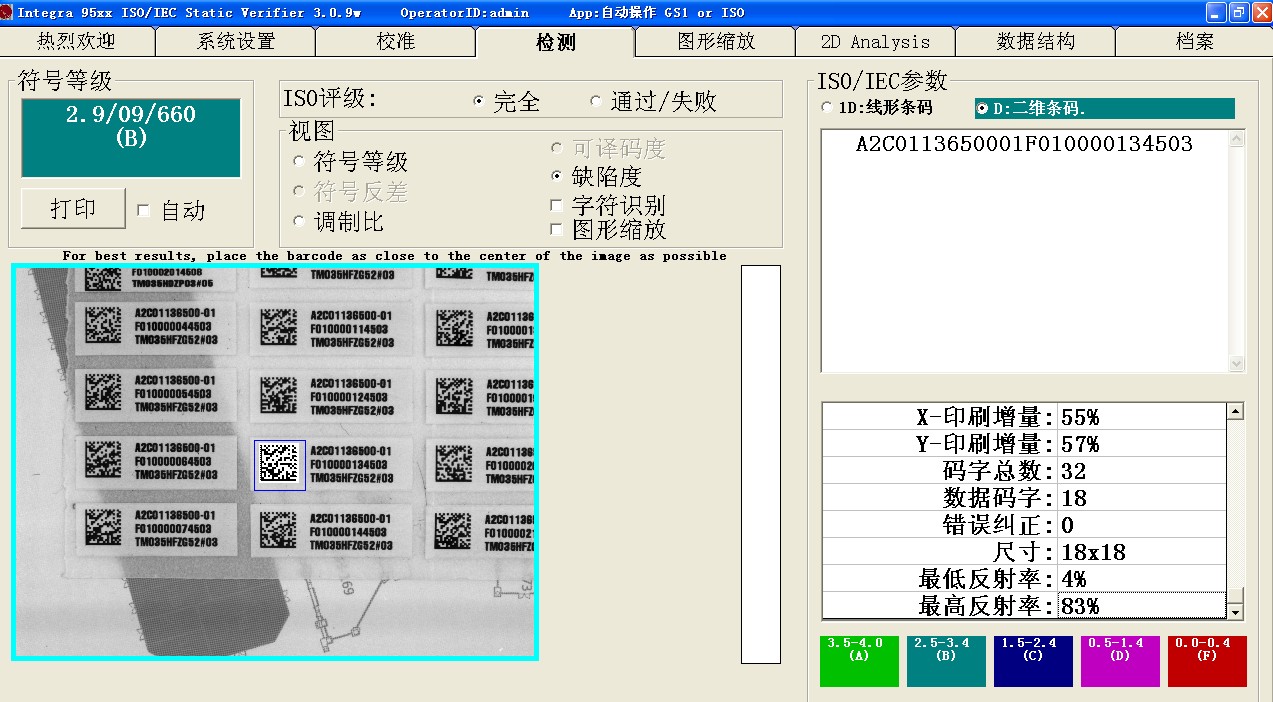The image size is (1273, 702).
Task: Click the scroll up arrow of parameter table
Action: point(1236,412)
